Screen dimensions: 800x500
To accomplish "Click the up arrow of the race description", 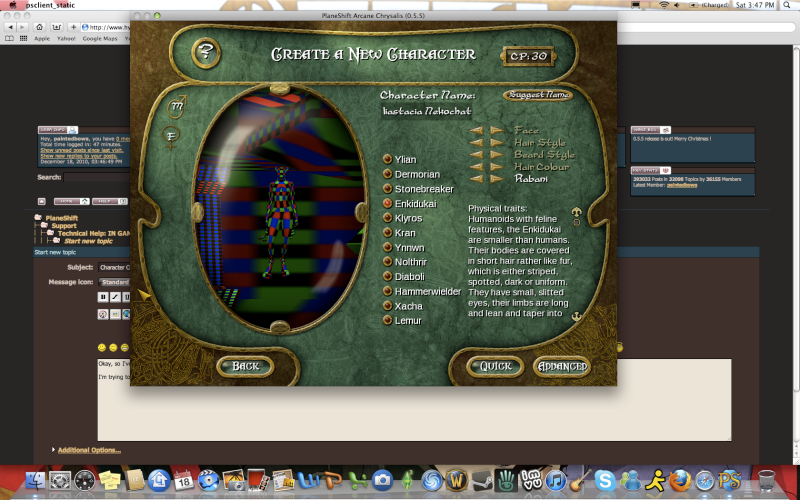I will point(577,212).
